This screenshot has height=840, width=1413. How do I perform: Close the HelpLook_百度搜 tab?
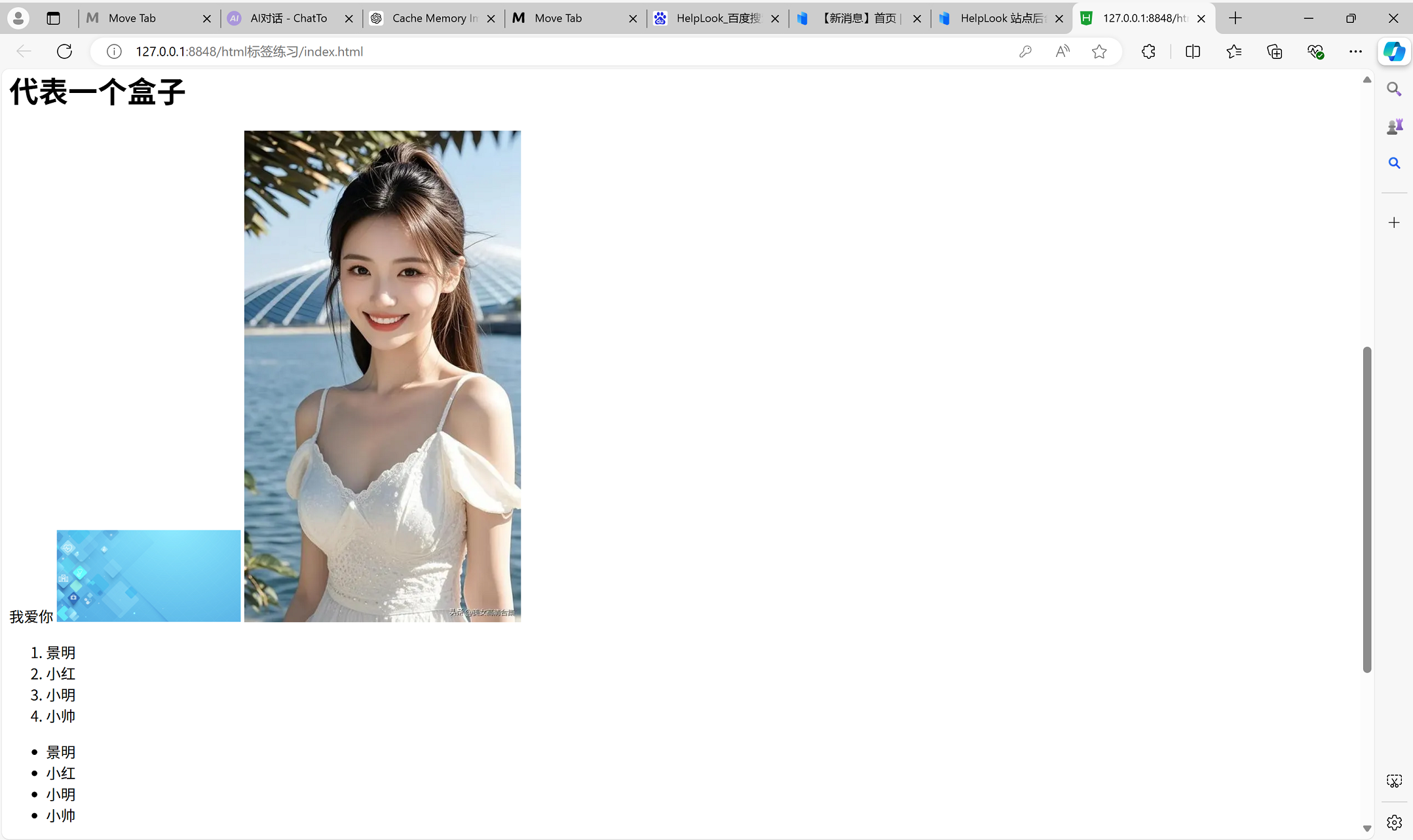(775, 19)
